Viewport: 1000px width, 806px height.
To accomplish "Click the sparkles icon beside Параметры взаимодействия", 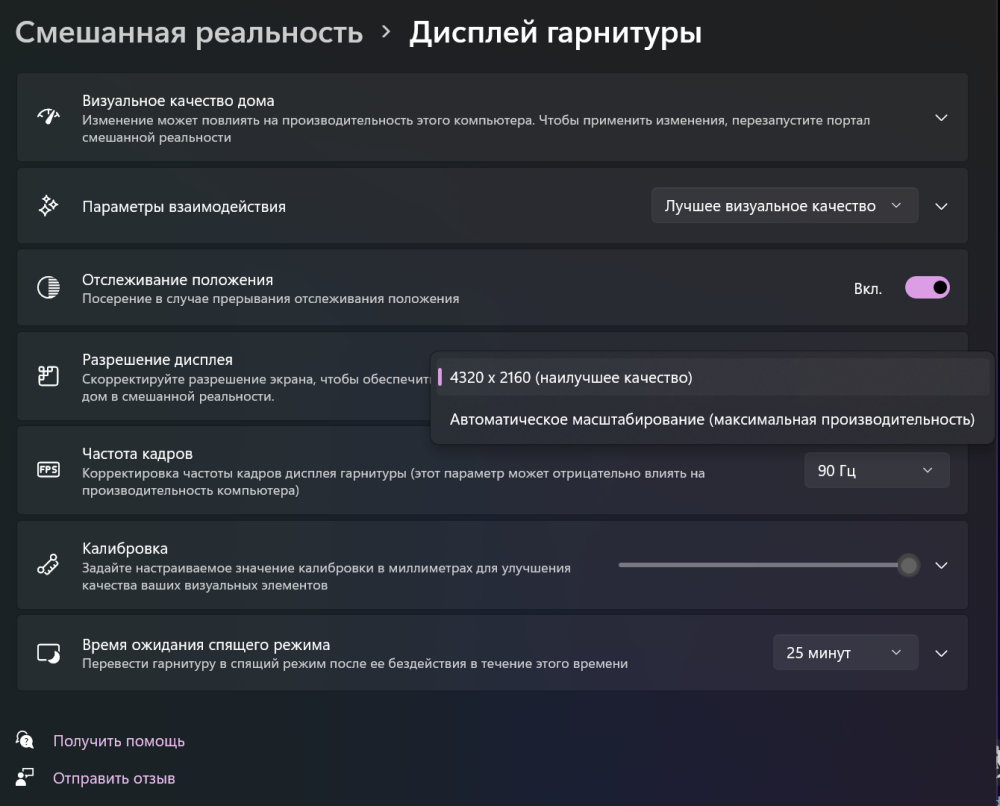I will (48, 205).
